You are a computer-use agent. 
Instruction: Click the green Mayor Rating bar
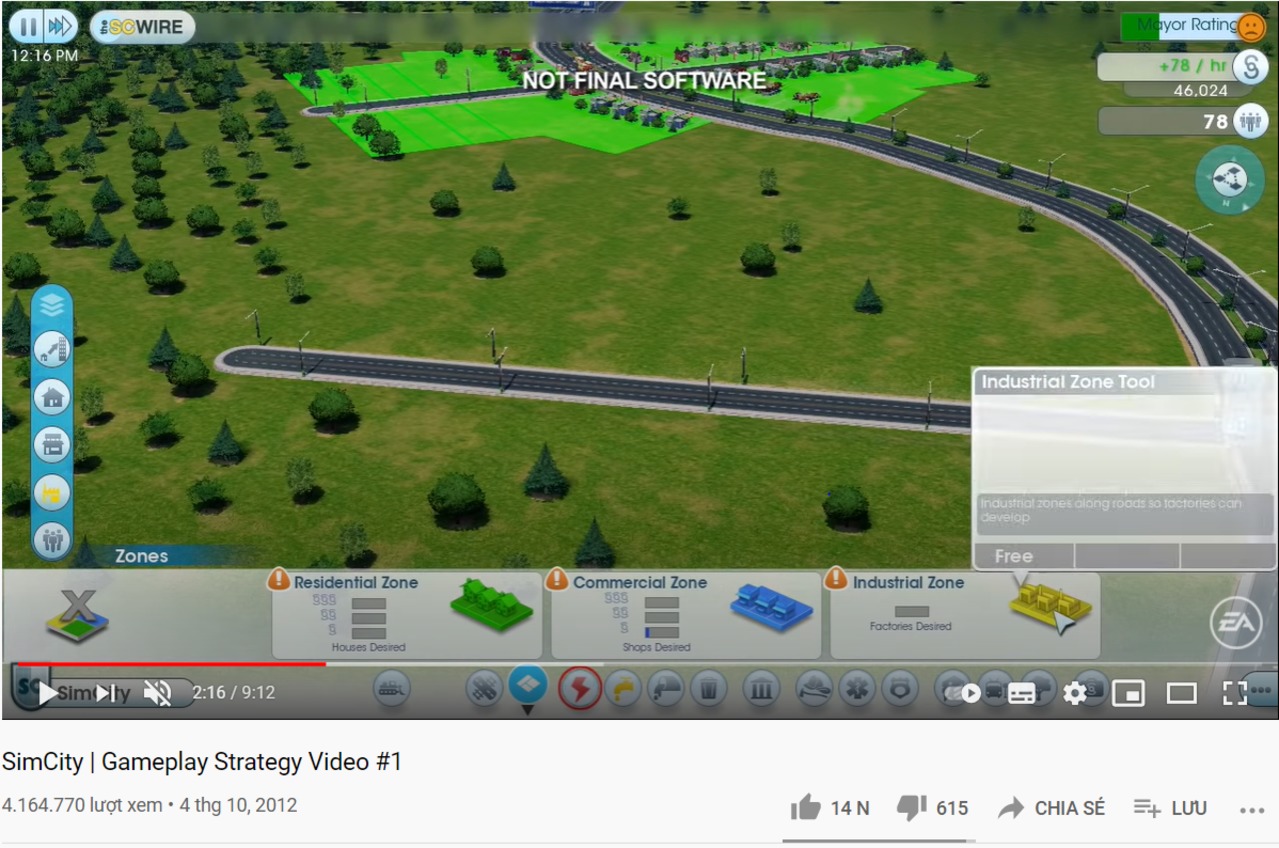(1140, 26)
